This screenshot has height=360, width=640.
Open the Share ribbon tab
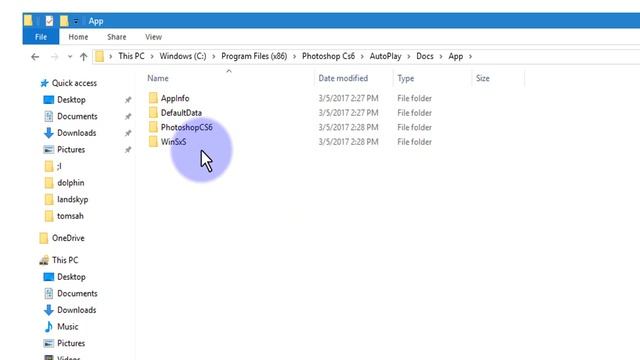click(116, 37)
